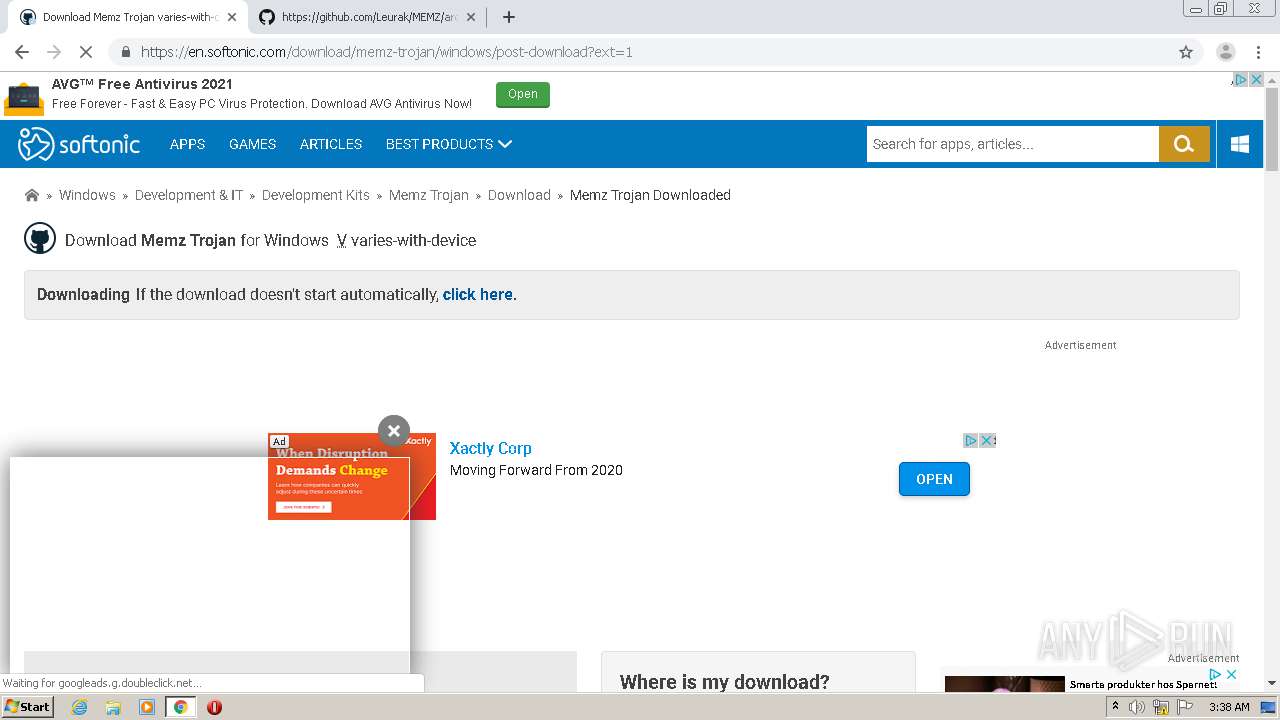Stop loading the page
Viewport: 1280px width, 720px height.
pos(86,52)
